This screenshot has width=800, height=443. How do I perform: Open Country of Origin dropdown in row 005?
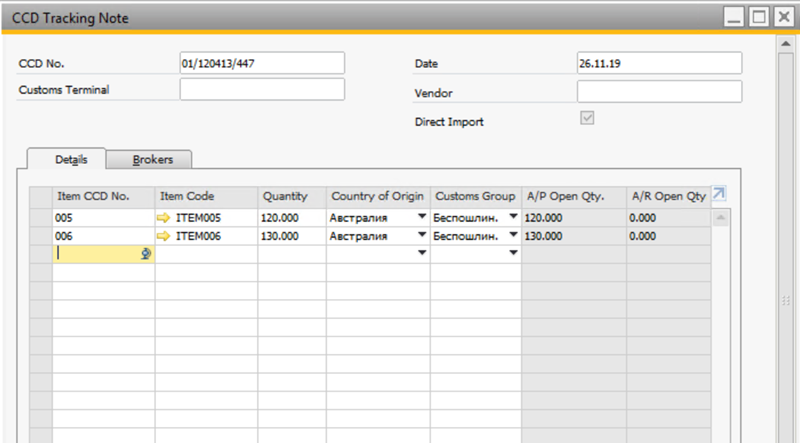point(422,216)
